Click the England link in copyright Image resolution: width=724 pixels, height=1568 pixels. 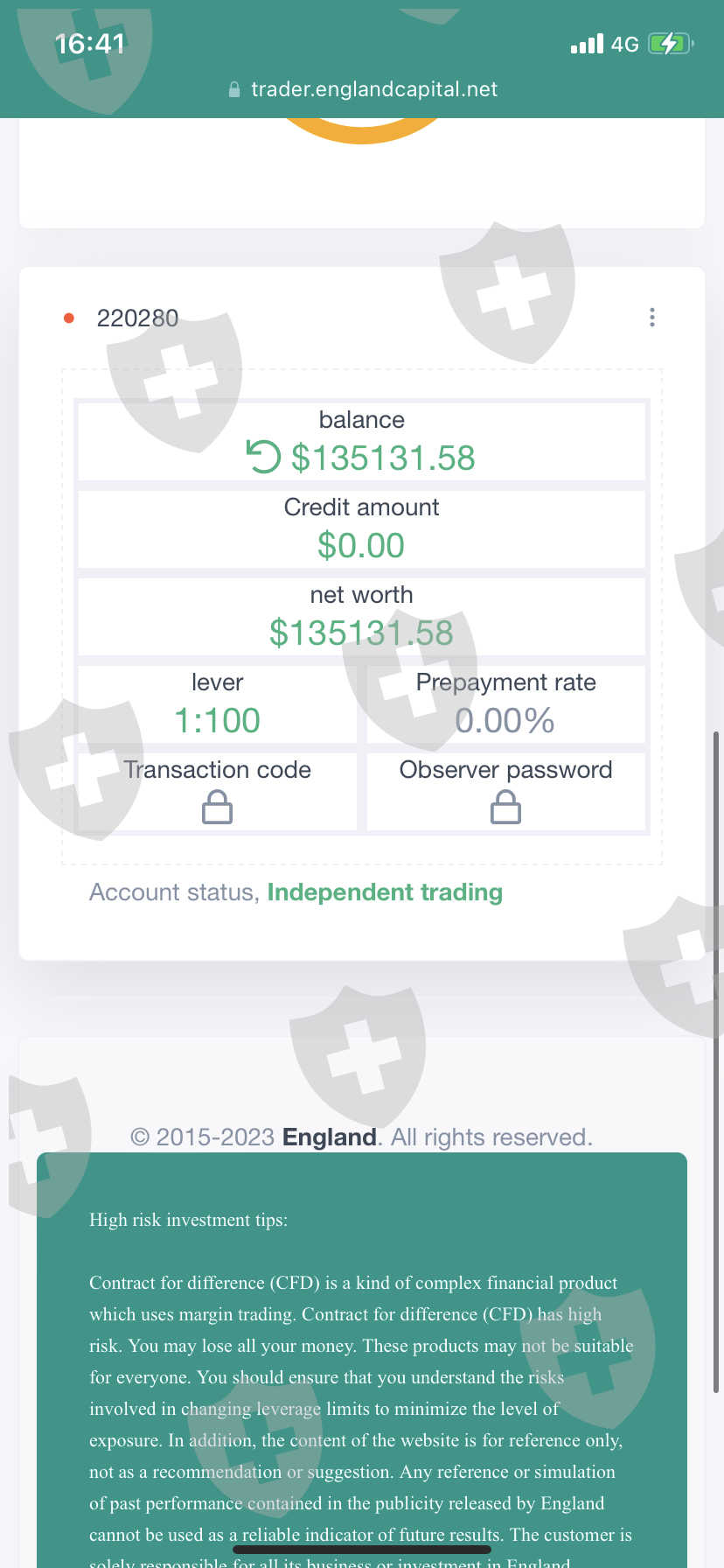click(x=330, y=1137)
